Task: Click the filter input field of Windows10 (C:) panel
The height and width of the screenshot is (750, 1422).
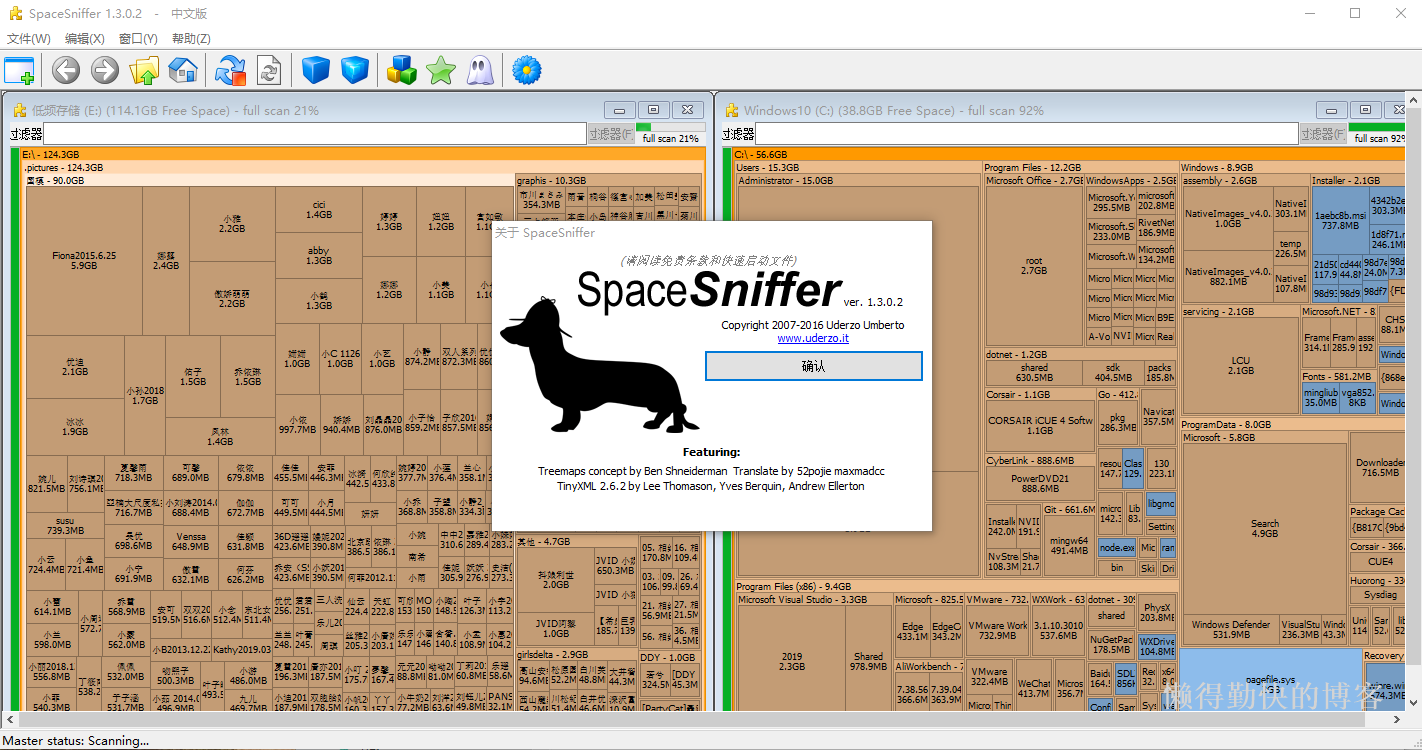Action: [1026, 134]
